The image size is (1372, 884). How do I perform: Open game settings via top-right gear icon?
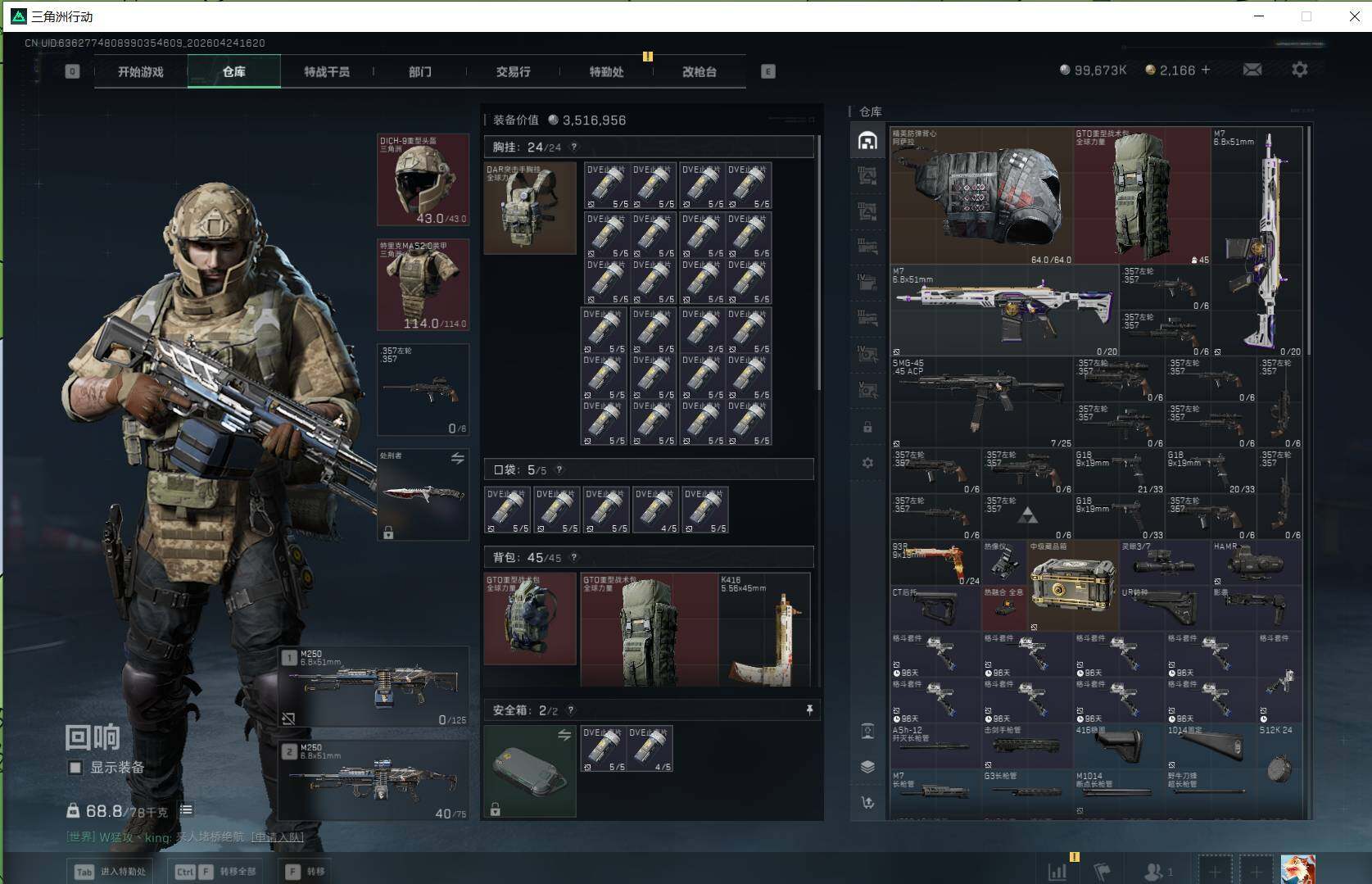[x=1300, y=70]
